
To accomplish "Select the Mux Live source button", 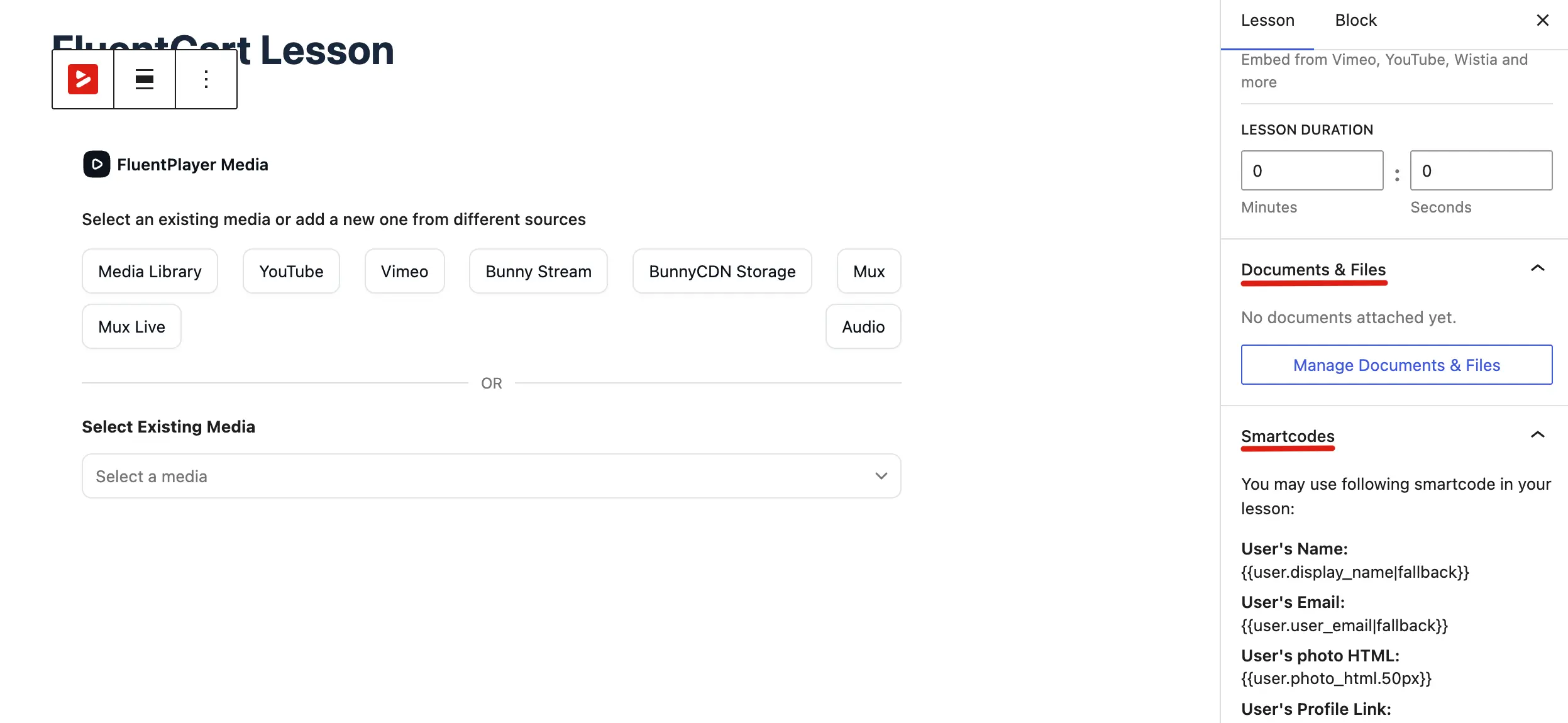I will (131, 326).
